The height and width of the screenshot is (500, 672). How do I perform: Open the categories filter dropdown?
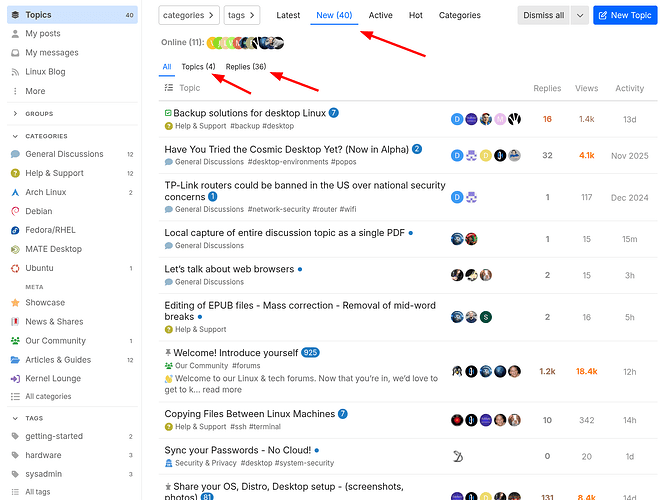point(189,15)
